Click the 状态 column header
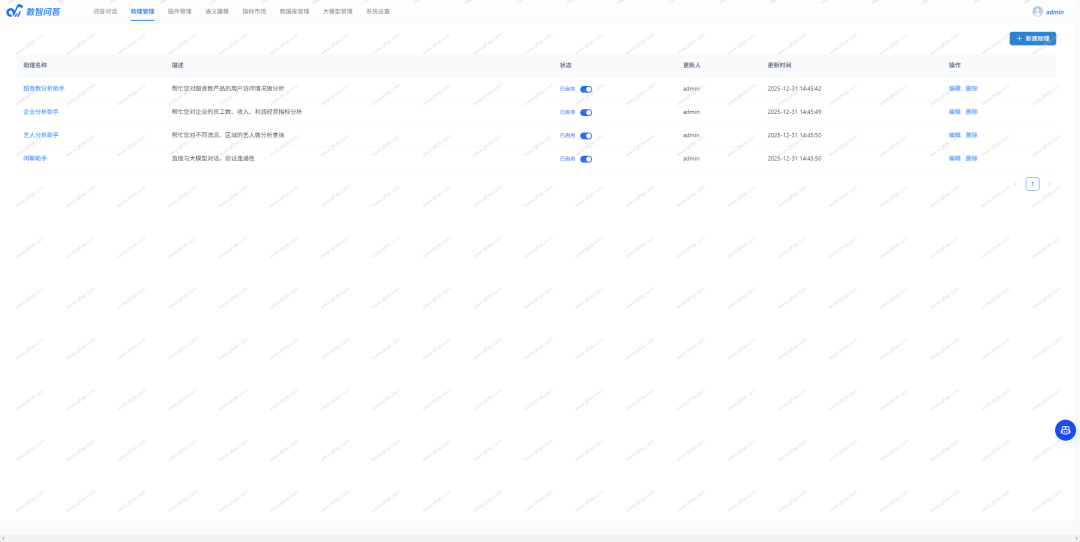Viewport: 1080px width, 542px height. (x=565, y=65)
